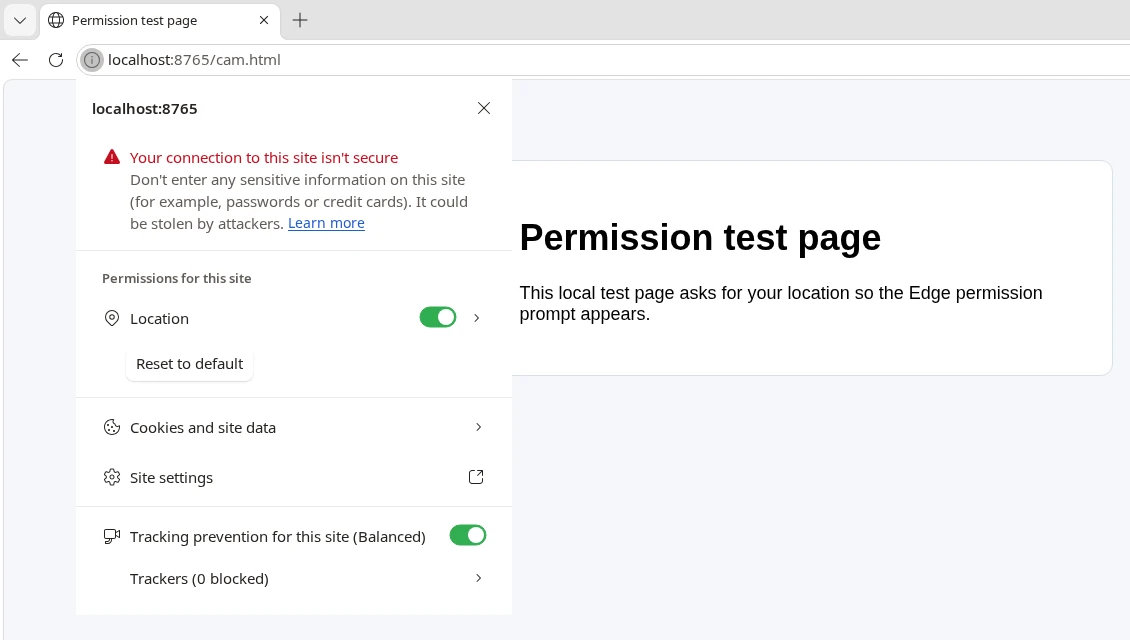Click the site information icon in address bar
The width and height of the screenshot is (1130, 640).
point(92,60)
